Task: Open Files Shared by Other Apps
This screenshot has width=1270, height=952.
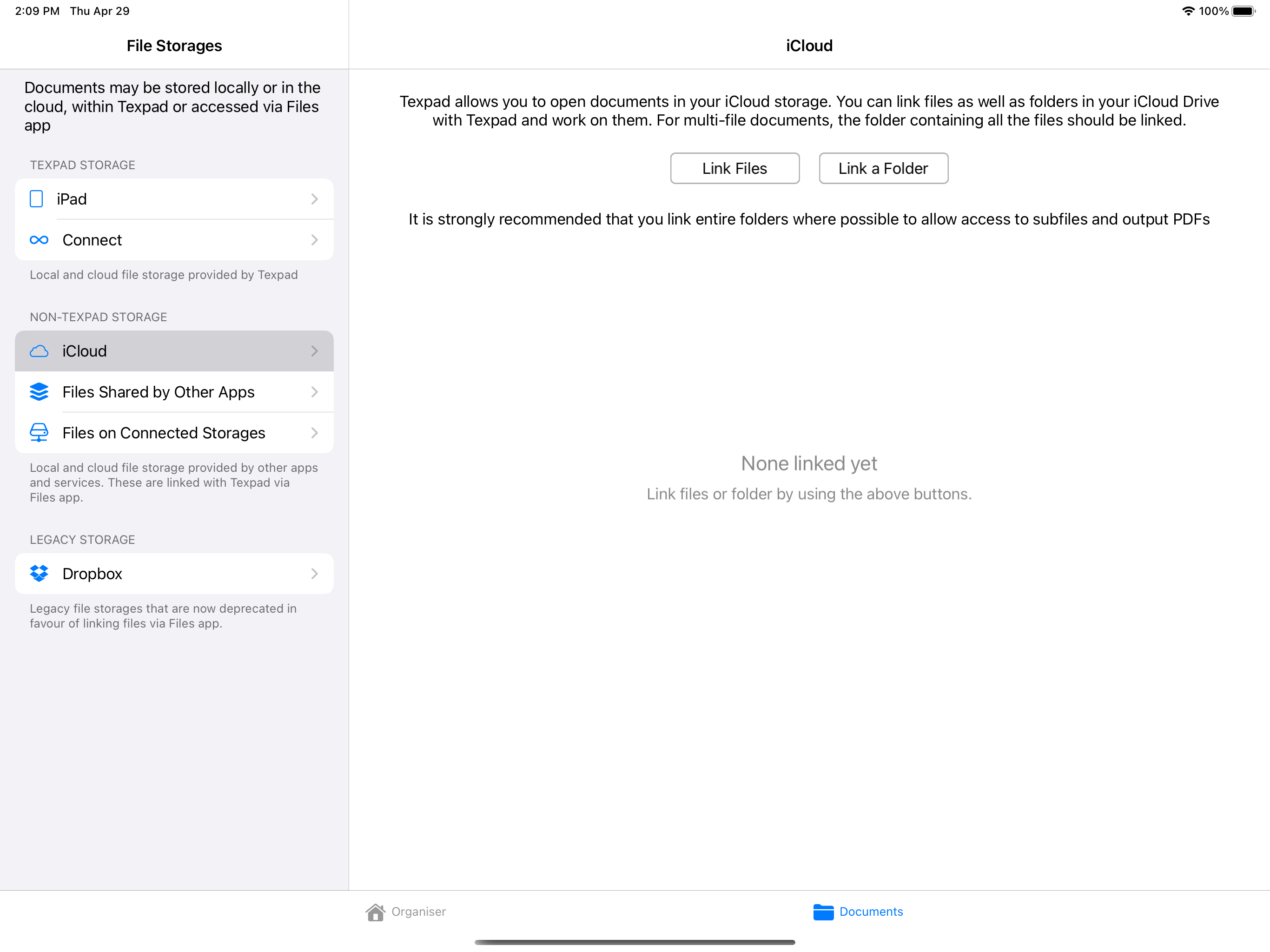Action: [x=174, y=391]
